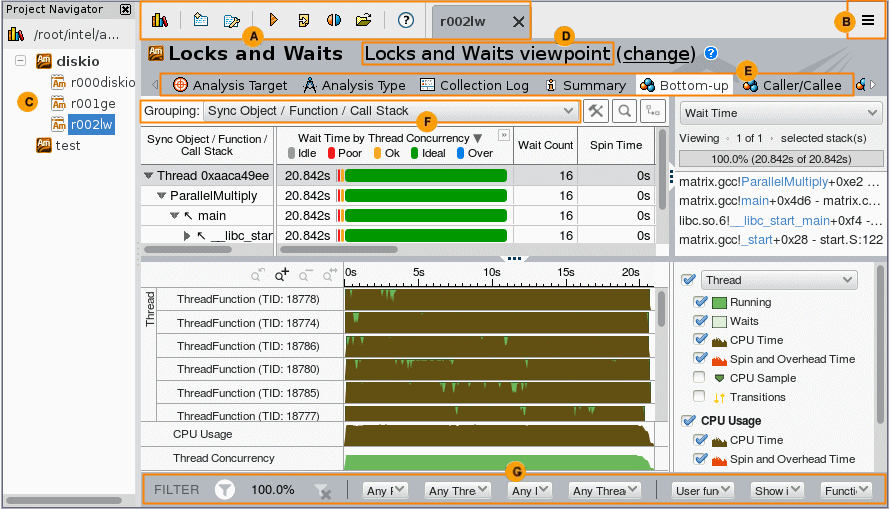Click the Import Result toolbar icon

[304, 20]
